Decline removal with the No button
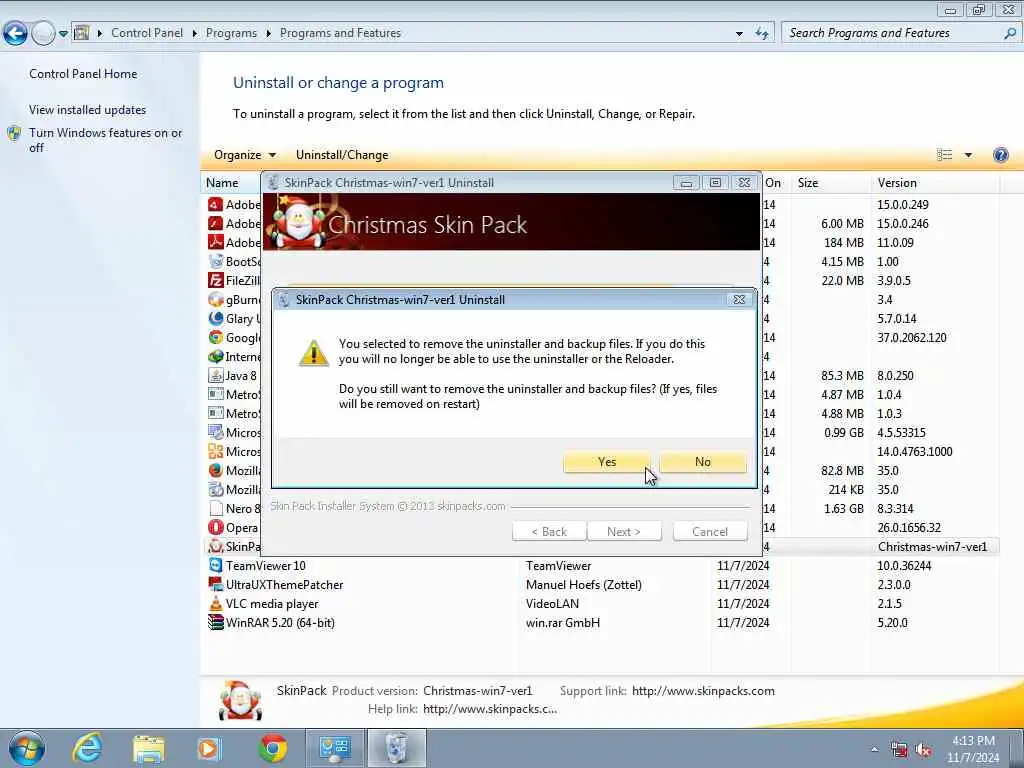This screenshot has width=1024, height=768. click(703, 462)
